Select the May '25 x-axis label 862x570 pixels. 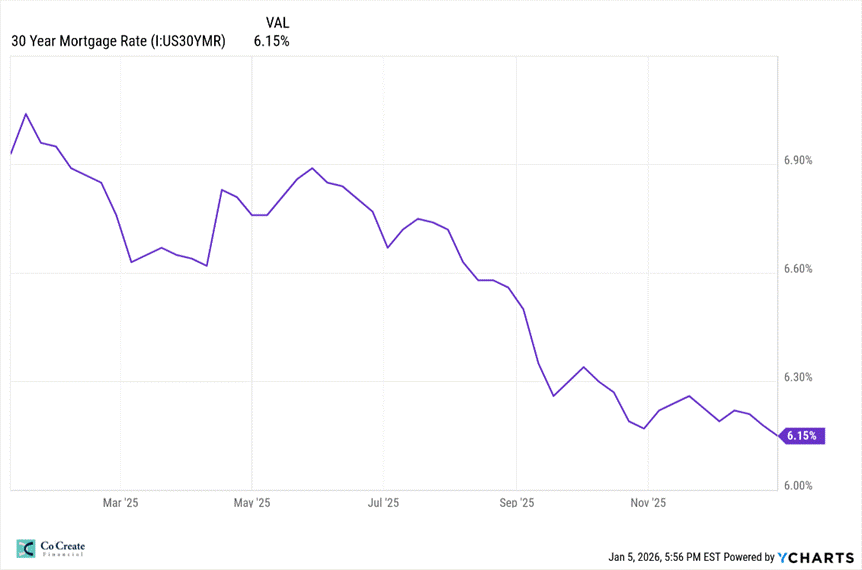tap(252, 502)
